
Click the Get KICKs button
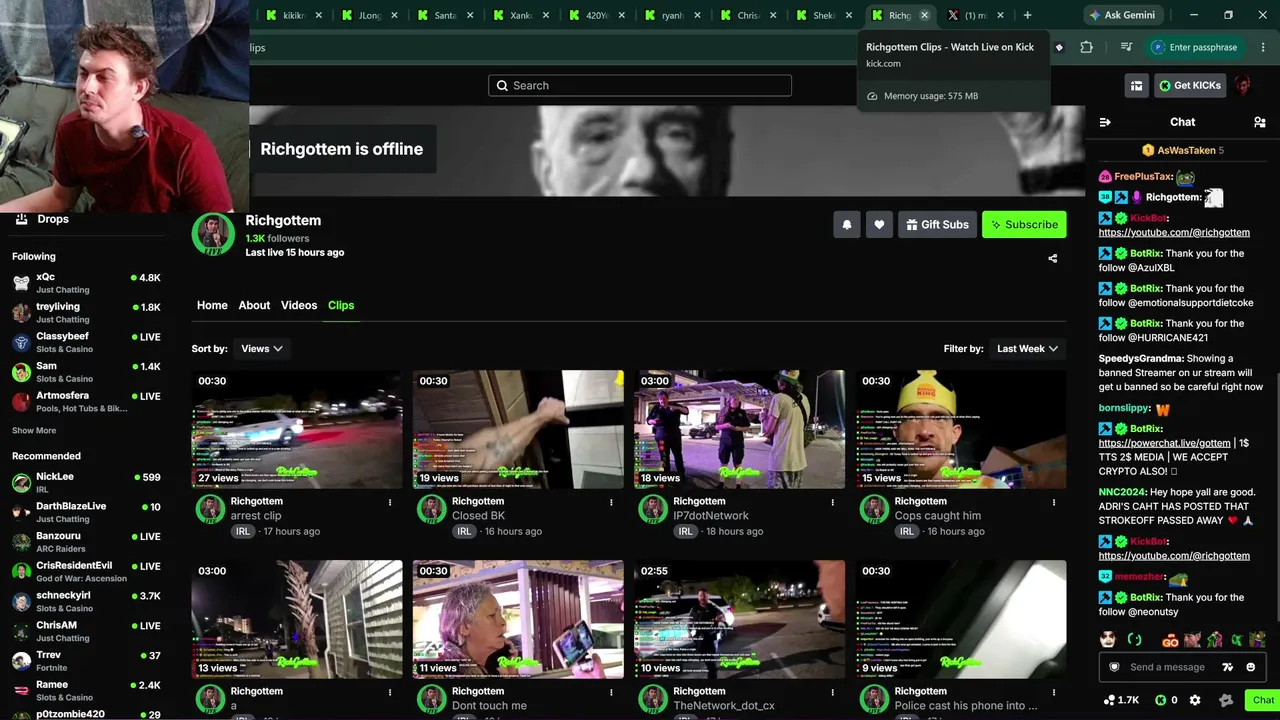pyautogui.click(x=1190, y=86)
